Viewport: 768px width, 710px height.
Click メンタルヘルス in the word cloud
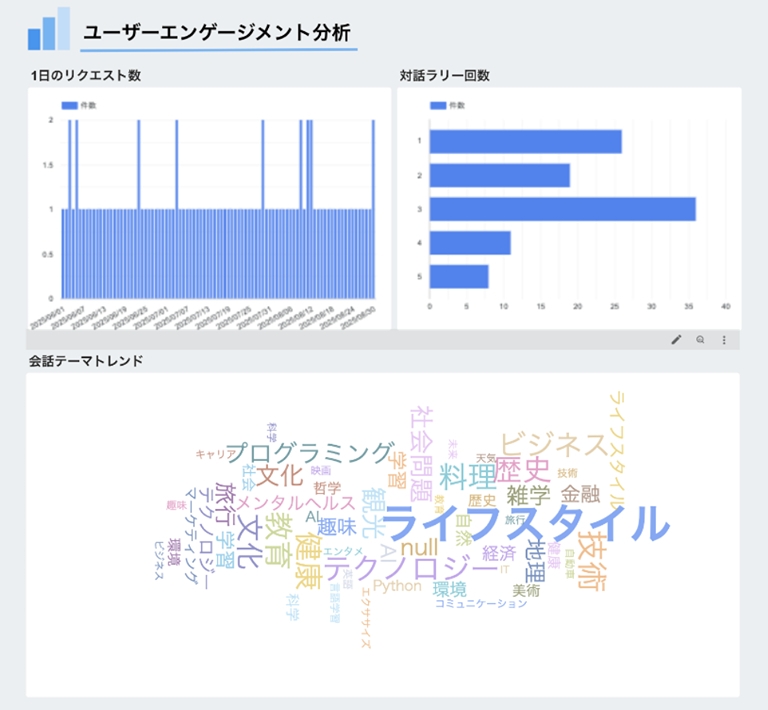[296, 503]
